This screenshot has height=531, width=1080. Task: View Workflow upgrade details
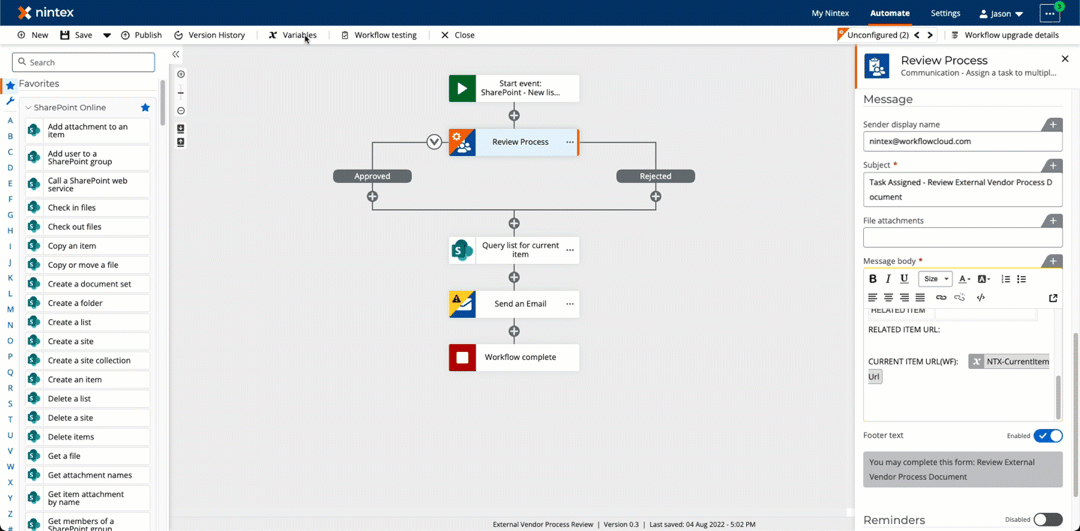point(1006,35)
